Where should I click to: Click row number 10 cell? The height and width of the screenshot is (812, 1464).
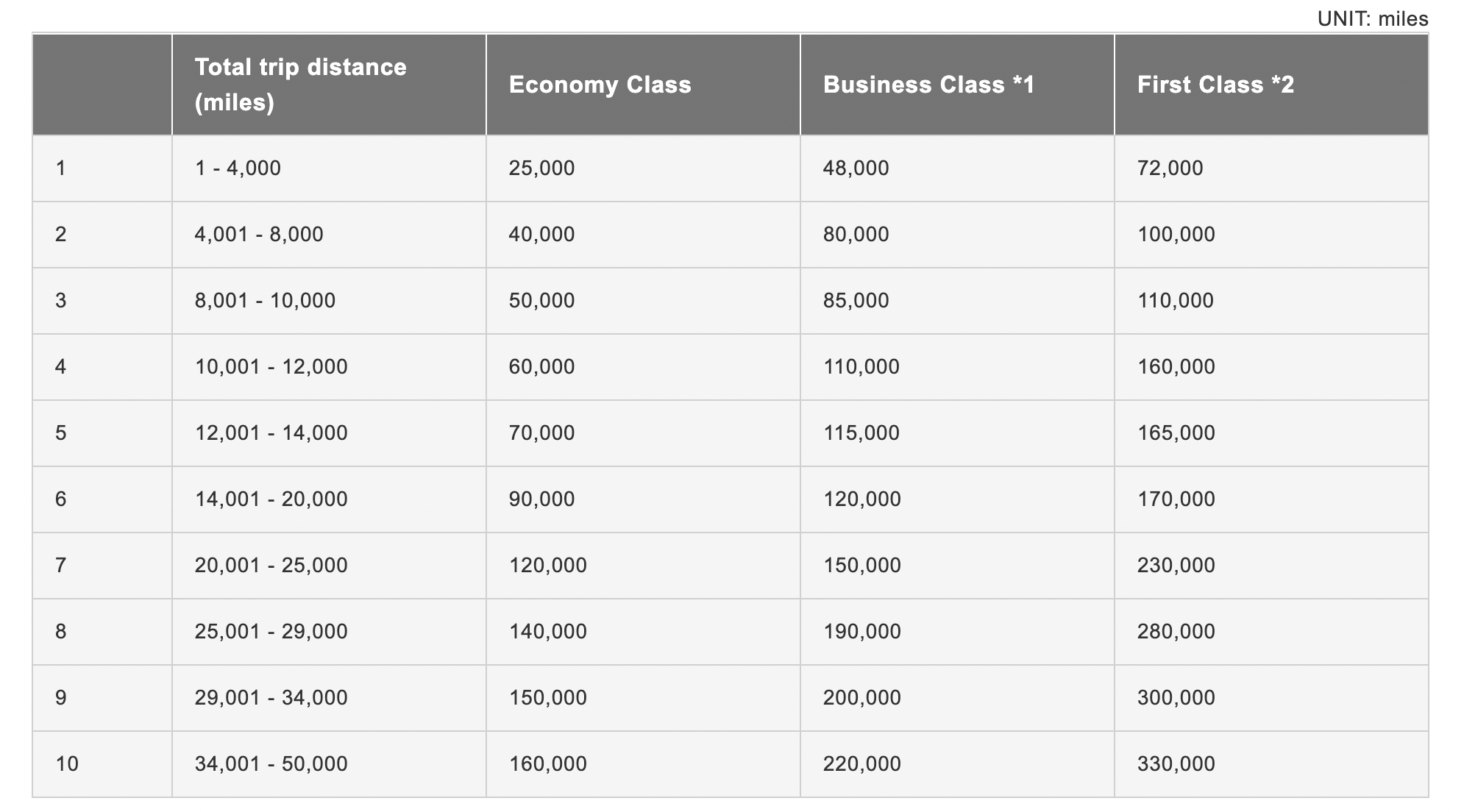67,764
